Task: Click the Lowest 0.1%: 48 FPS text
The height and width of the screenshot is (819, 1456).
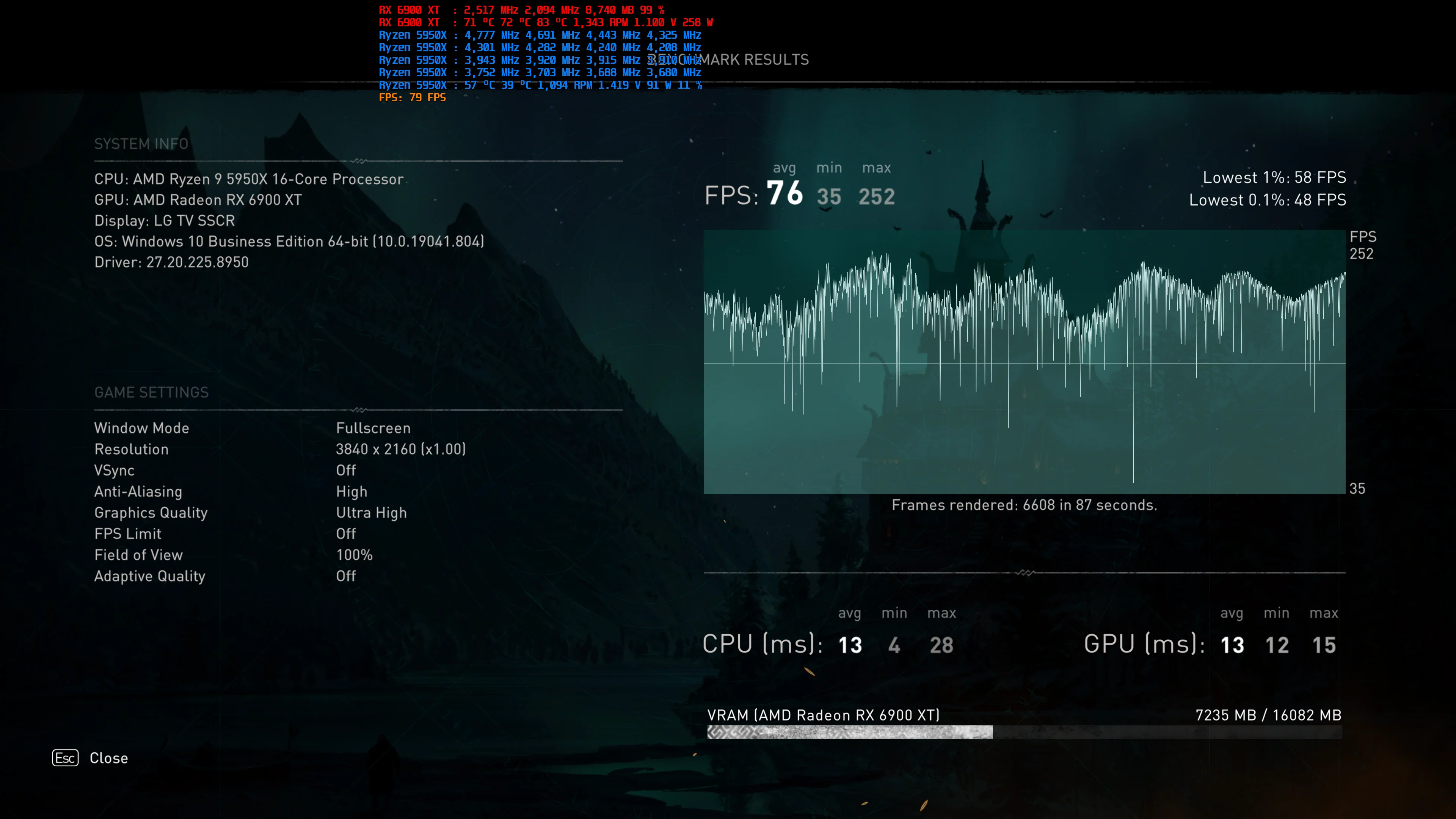Action: (x=1268, y=200)
